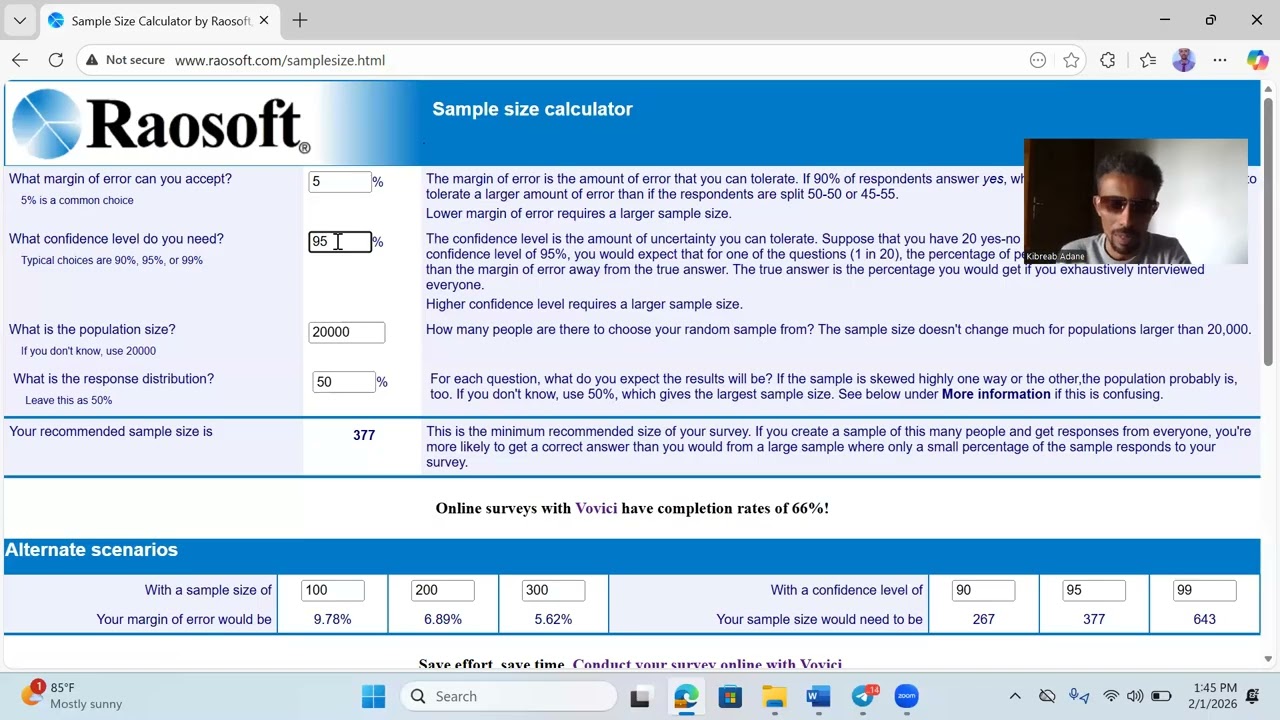Add this page to favorites
This screenshot has width=1280, height=720.
click(x=1071, y=60)
